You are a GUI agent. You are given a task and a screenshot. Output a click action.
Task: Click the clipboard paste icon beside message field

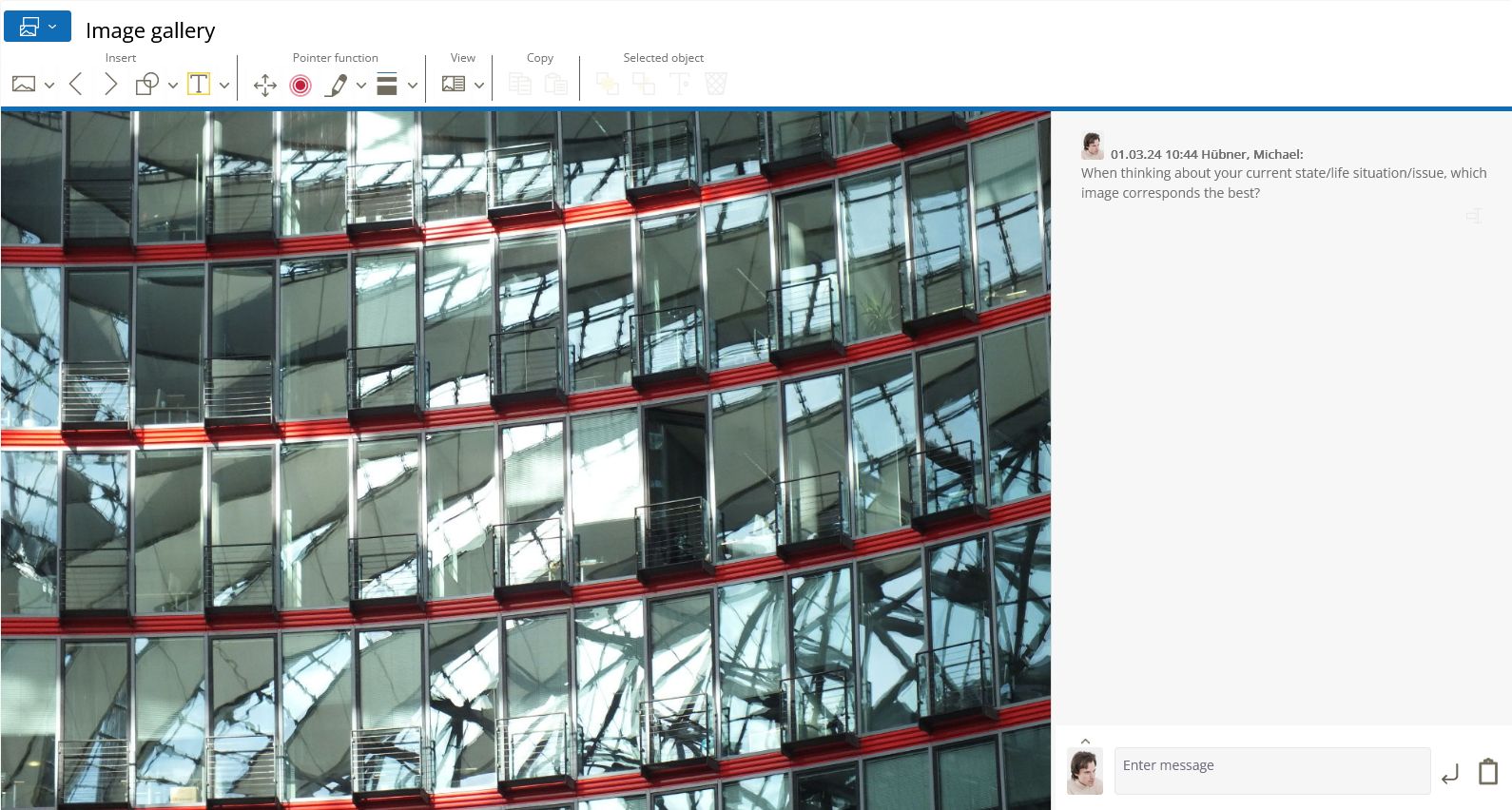coord(1488,771)
